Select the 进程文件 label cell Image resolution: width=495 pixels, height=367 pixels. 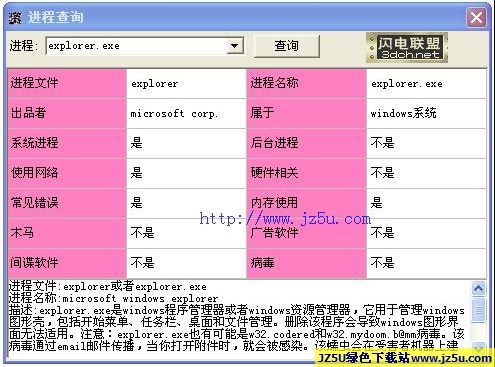coord(67,83)
